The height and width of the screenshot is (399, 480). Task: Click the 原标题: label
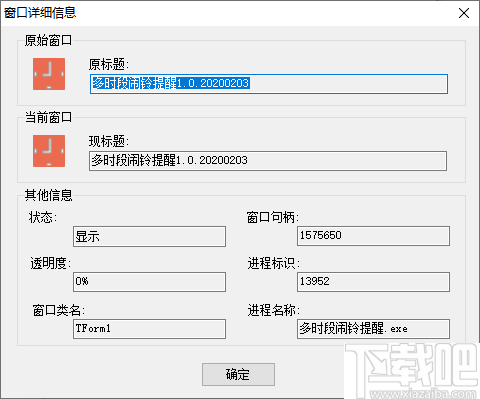109,64
